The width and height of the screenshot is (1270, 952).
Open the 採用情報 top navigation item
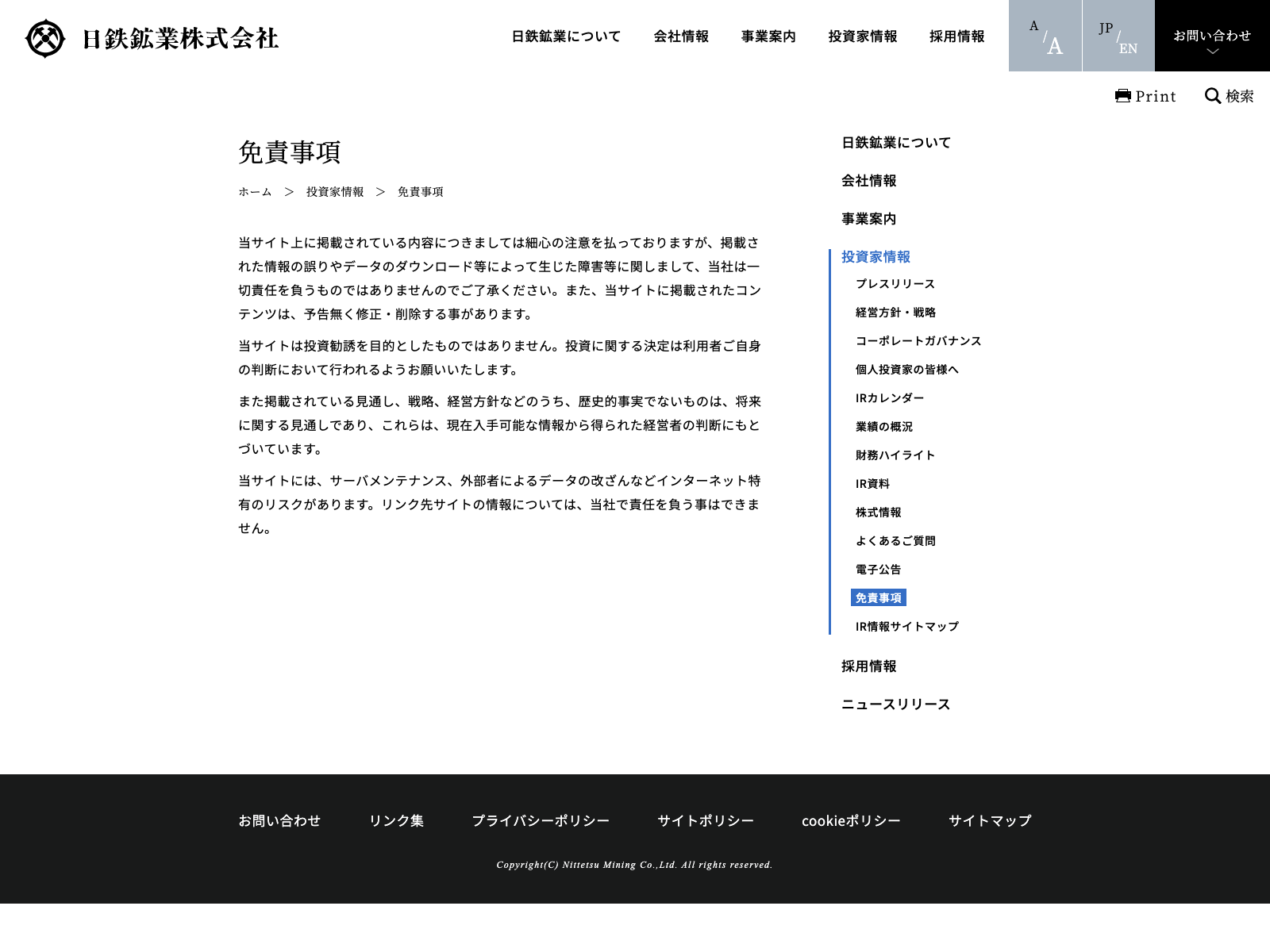click(956, 36)
